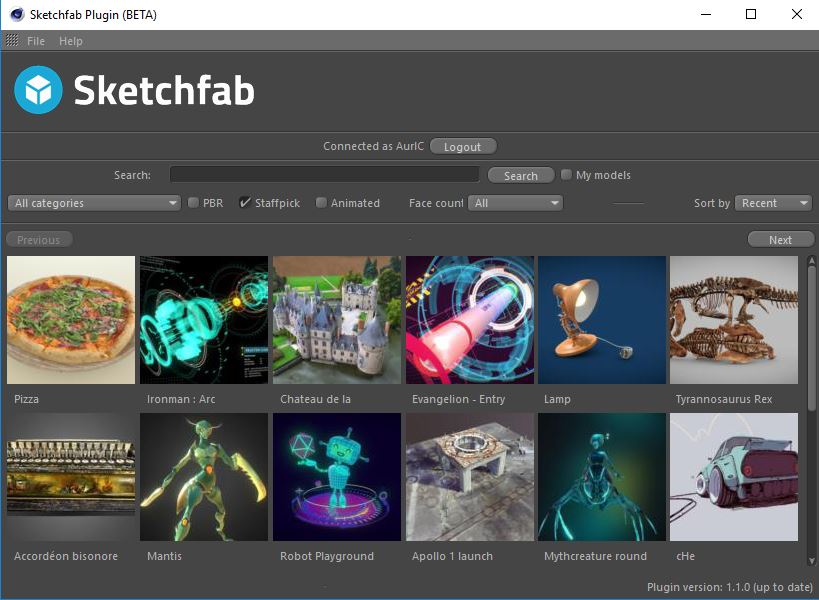
Task: Click the results vertical scrollbar
Action: (811, 339)
